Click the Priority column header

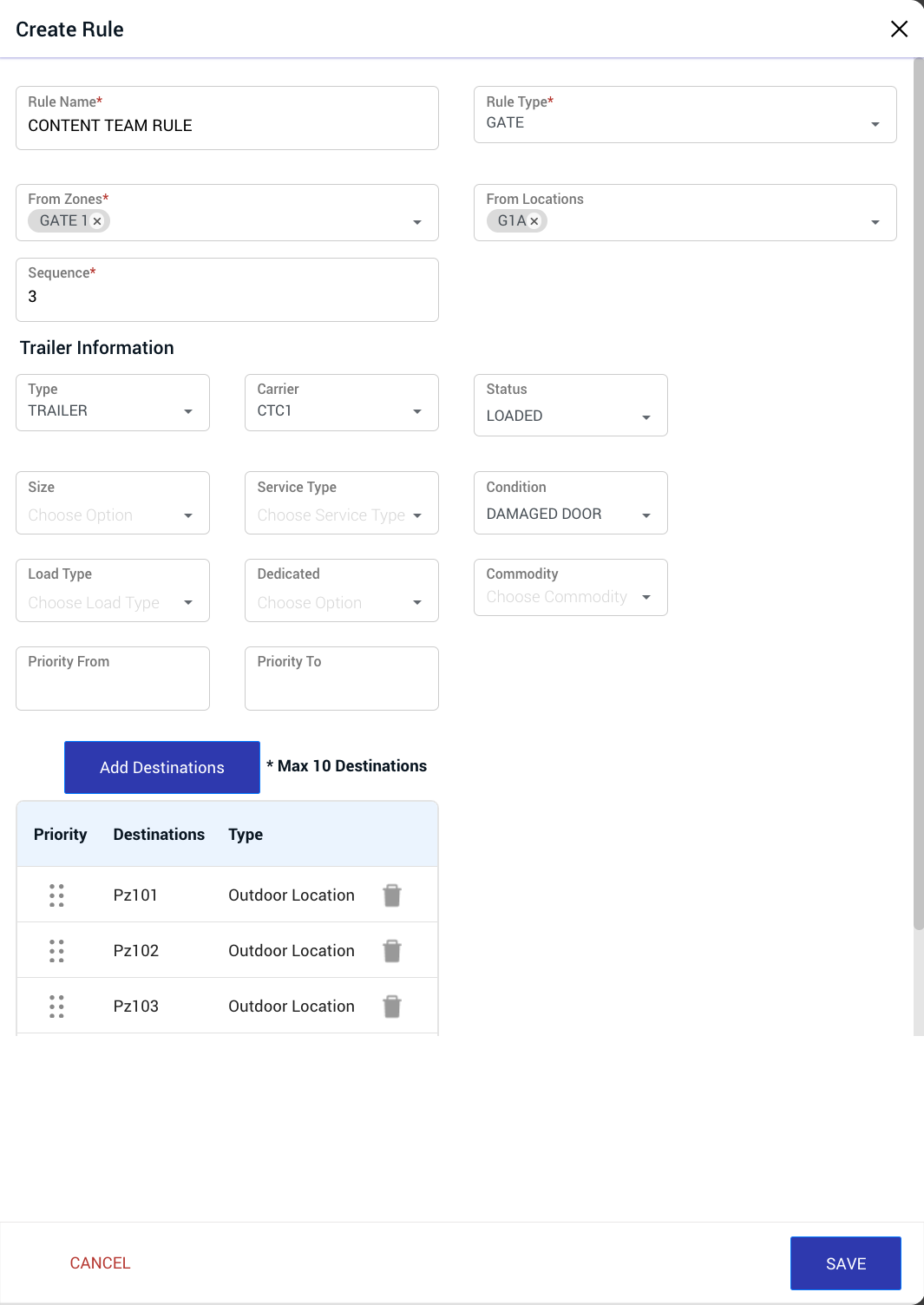[x=61, y=834]
